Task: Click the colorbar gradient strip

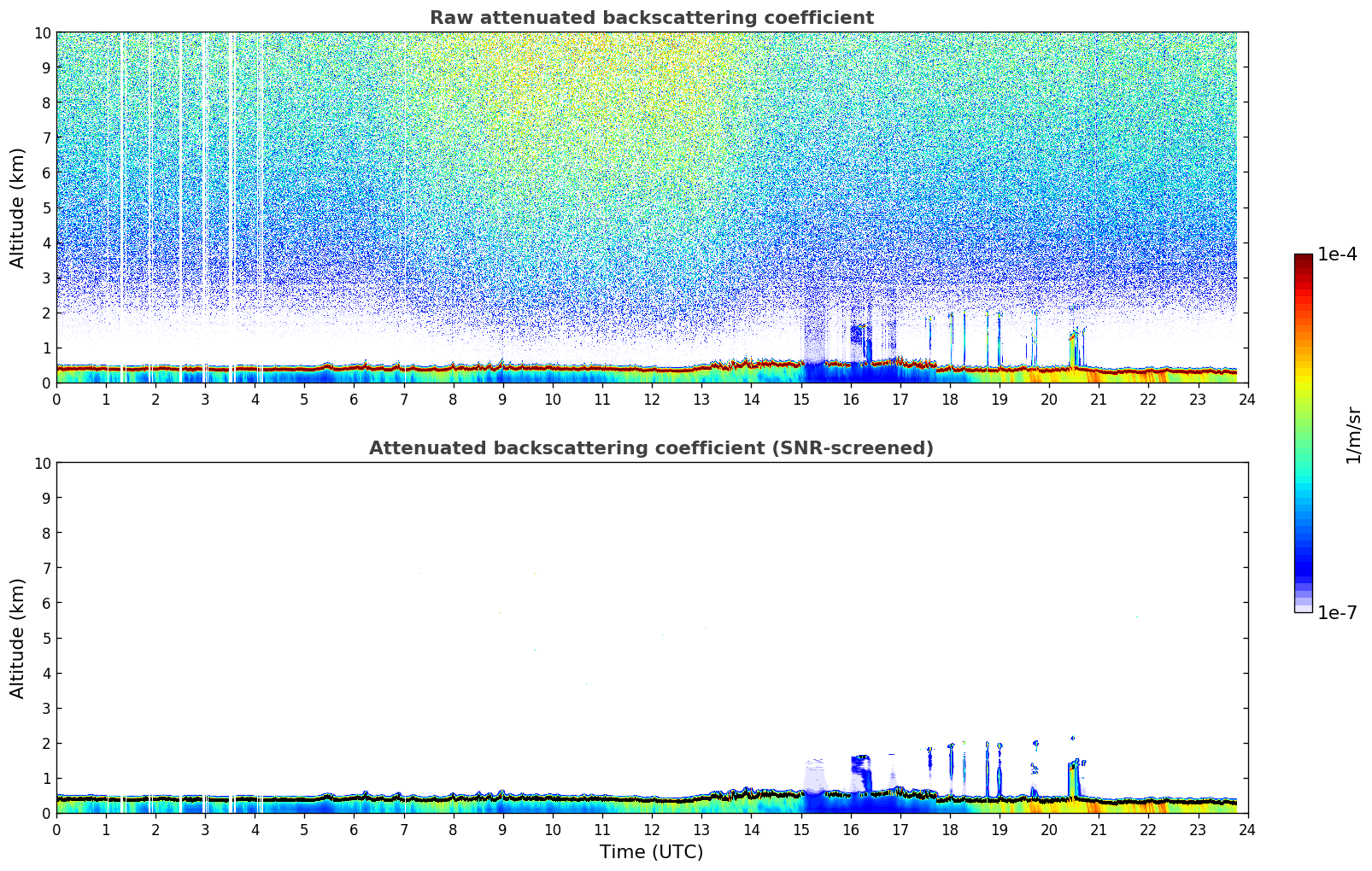Action: point(1303,433)
